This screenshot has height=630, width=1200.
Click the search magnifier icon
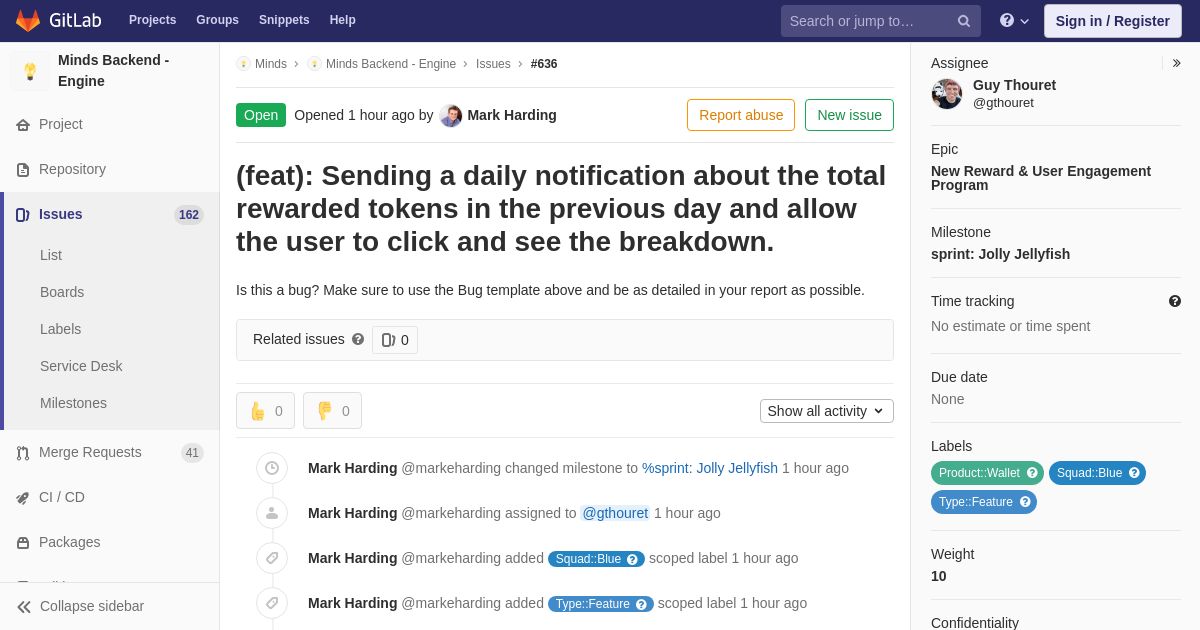(x=964, y=21)
